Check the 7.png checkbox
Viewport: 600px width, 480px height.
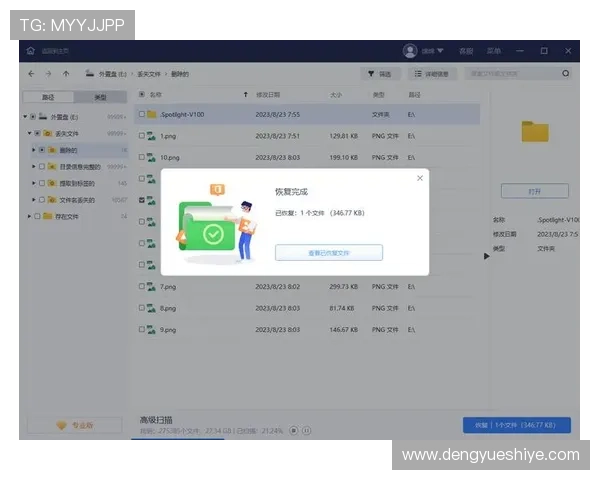(142, 286)
